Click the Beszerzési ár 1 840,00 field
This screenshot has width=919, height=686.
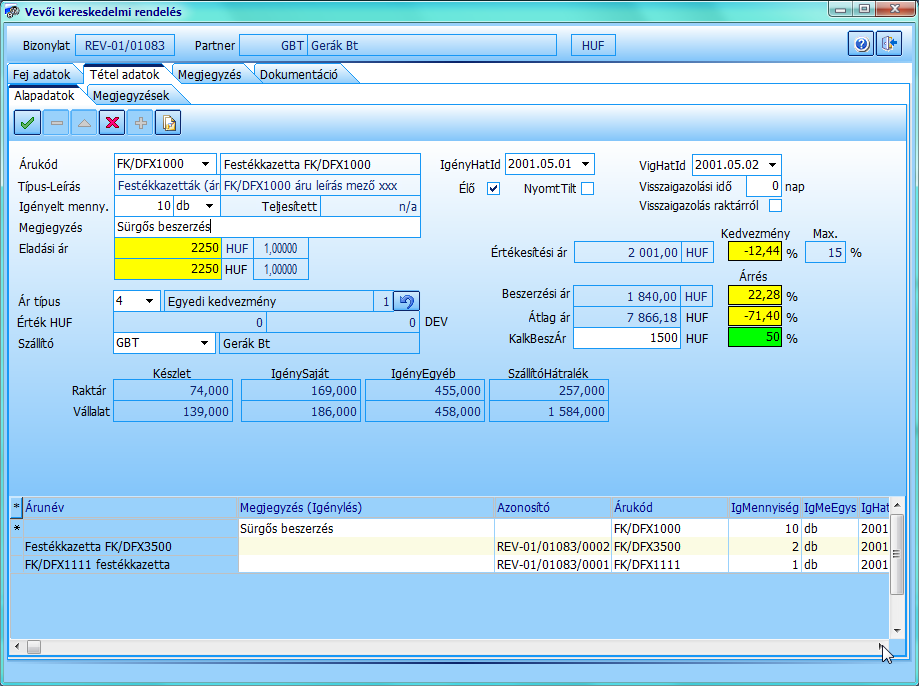pos(627,296)
